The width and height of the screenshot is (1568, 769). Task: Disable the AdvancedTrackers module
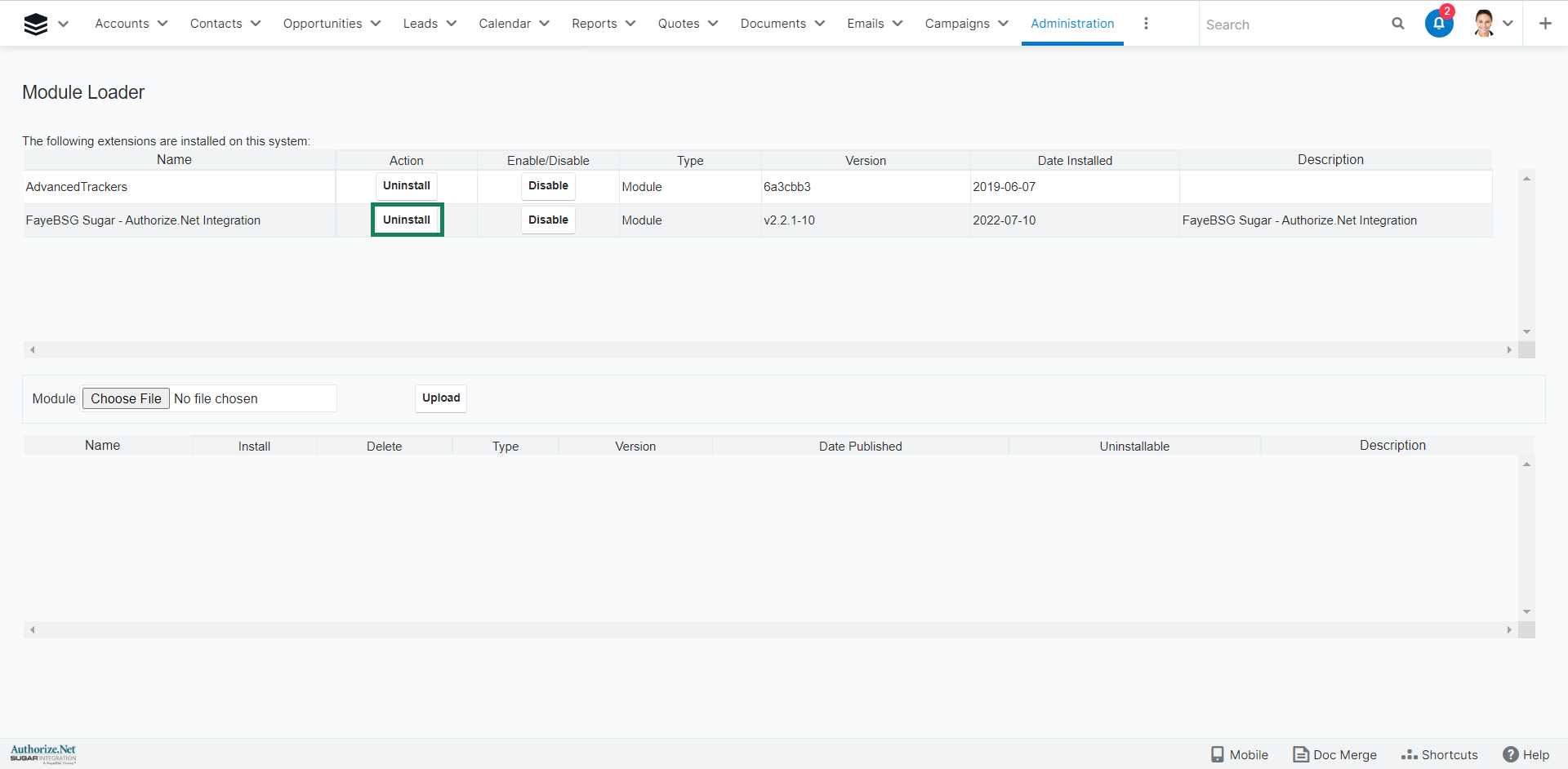click(x=548, y=186)
